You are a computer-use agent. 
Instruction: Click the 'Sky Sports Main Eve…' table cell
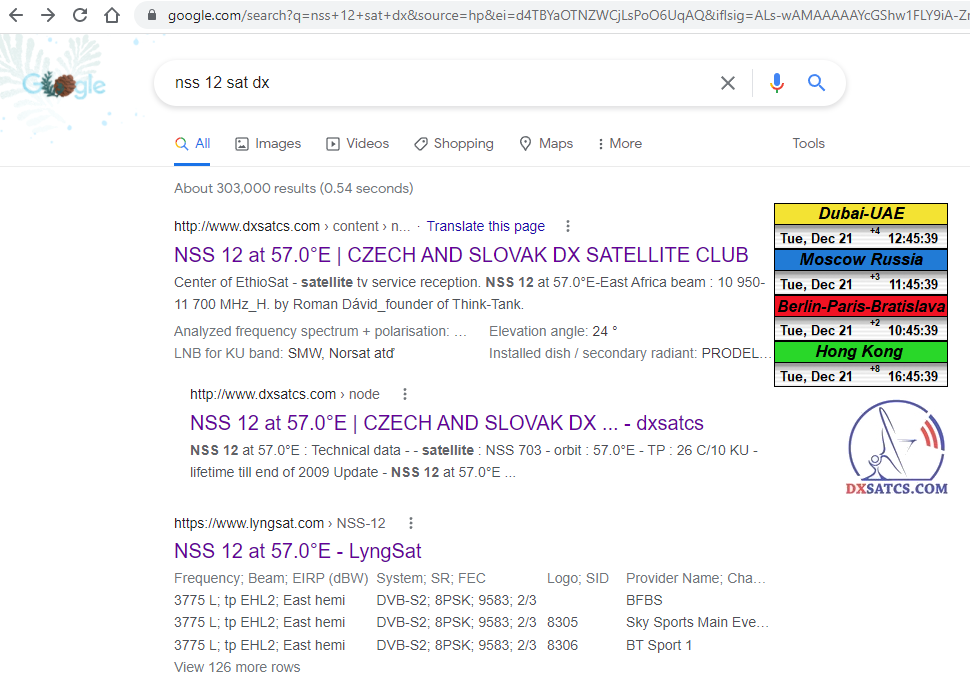coord(697,623)
